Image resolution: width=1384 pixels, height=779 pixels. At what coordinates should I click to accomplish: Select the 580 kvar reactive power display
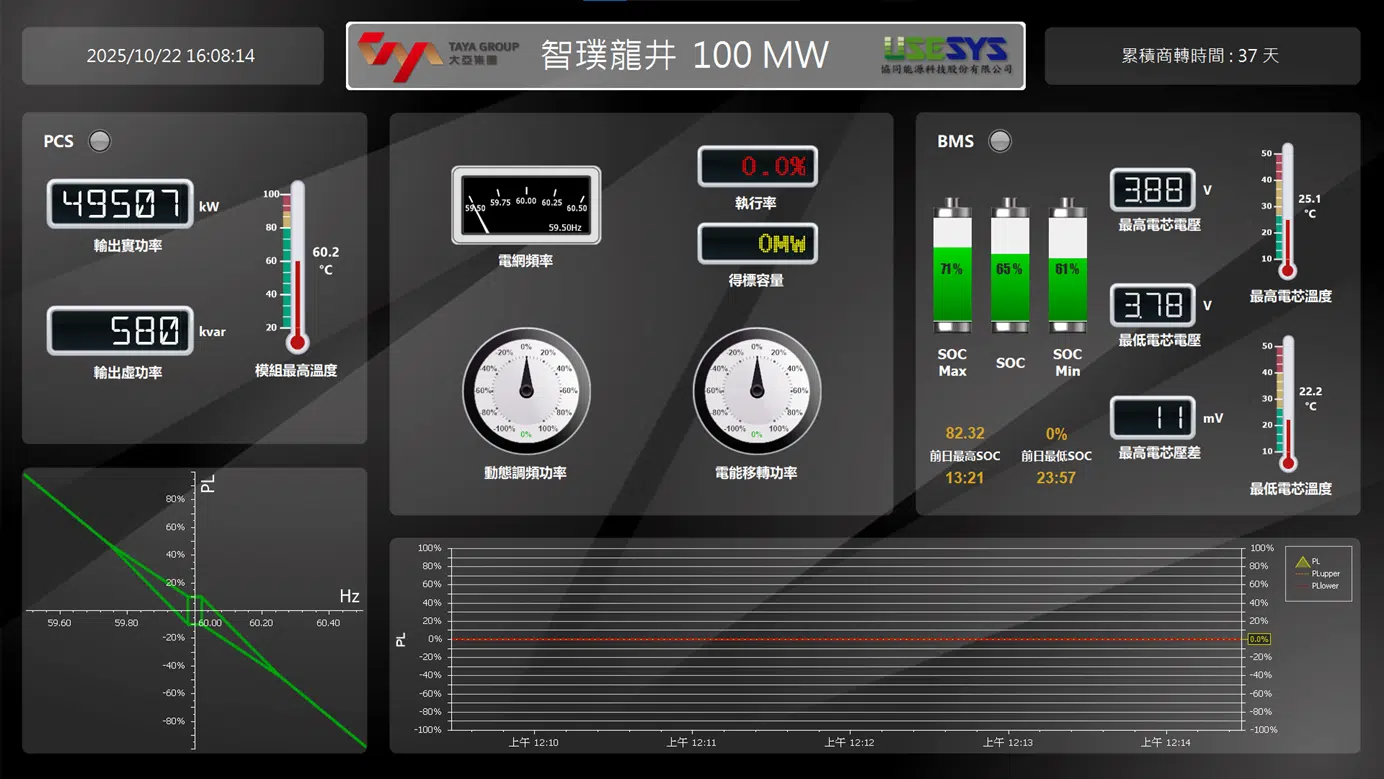[120, 331]
